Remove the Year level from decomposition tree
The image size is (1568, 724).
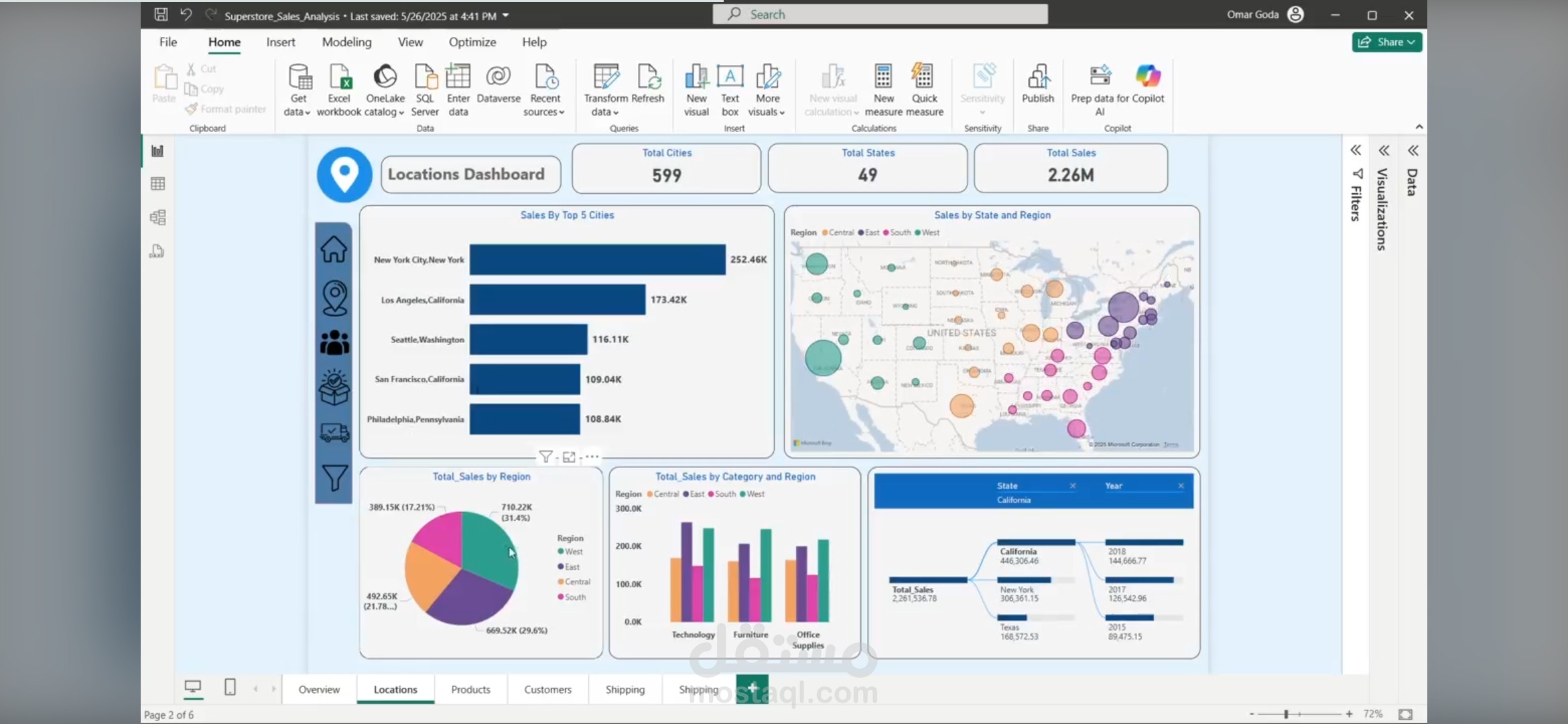coord(1181,485)
